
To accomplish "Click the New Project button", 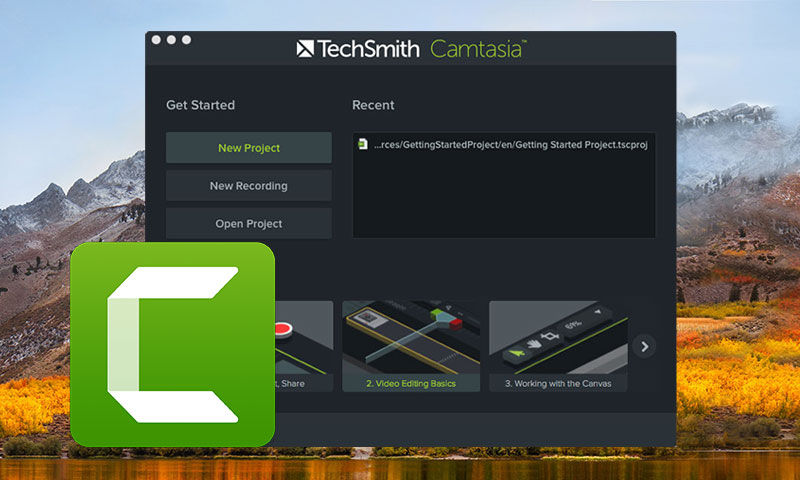I will [x=249, y=148].
